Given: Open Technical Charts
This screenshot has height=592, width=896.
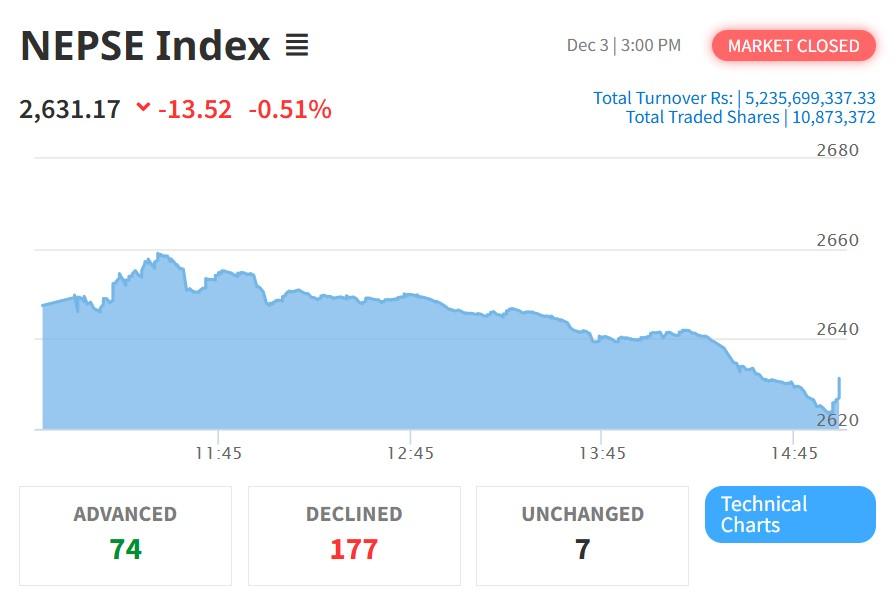Looking at the screenshot, I should 789,514.
